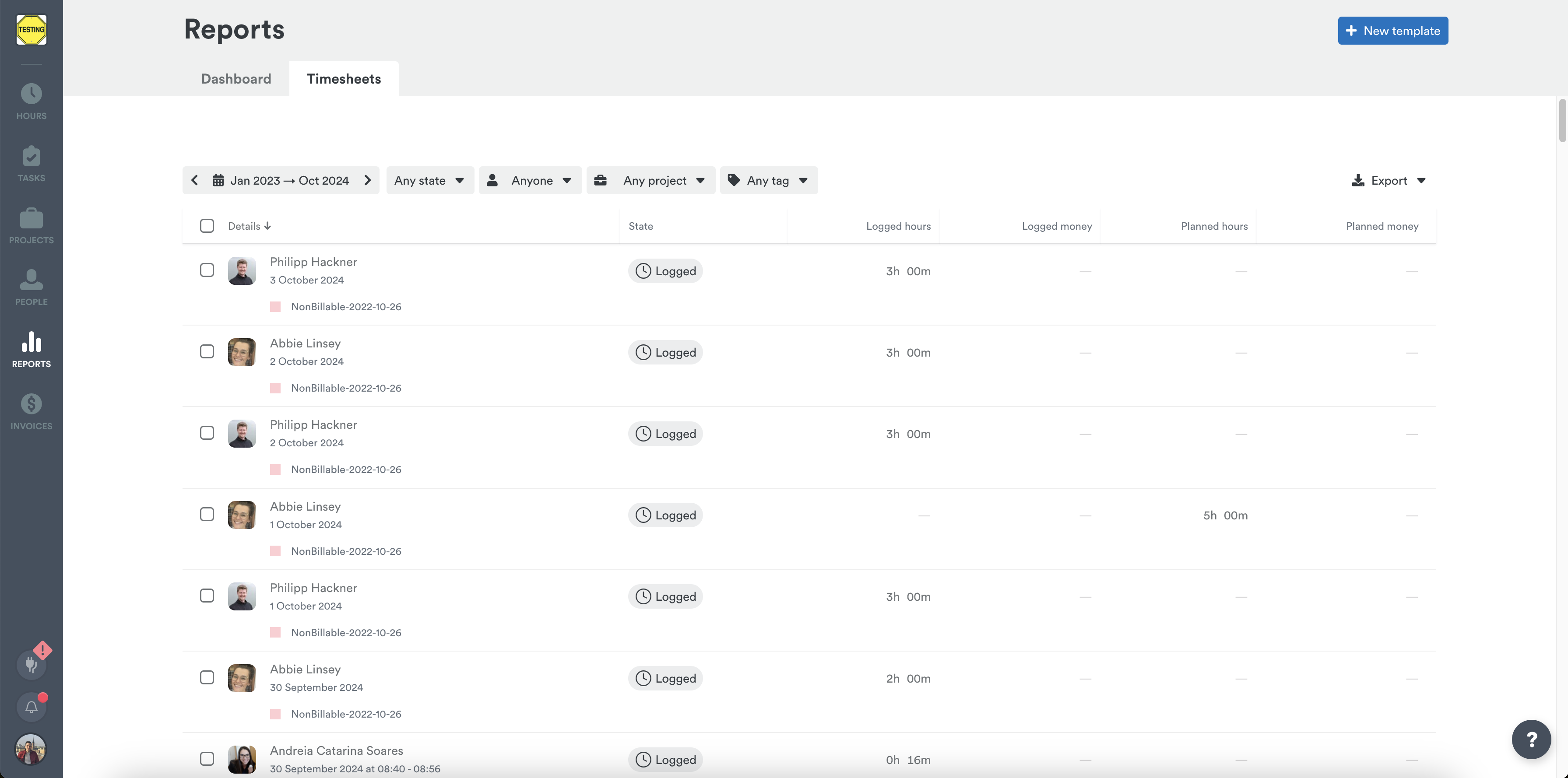The image size is (1568, 778).
Task: Navigate to People section
Action: (31, 288)
